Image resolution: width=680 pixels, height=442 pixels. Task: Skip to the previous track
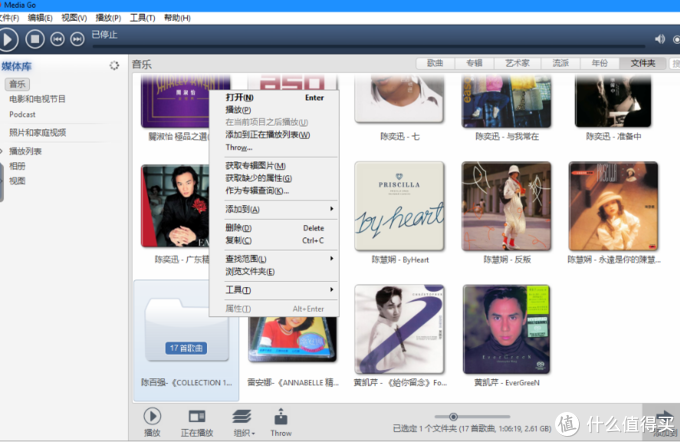click(57, 39)
